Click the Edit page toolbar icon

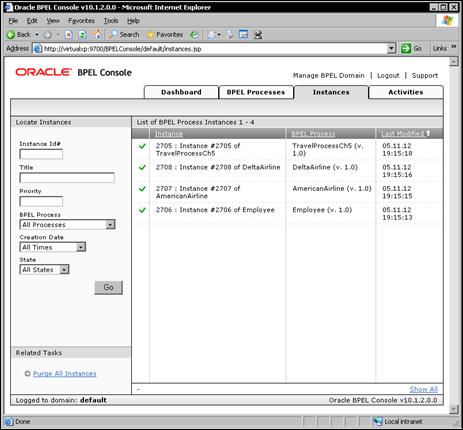pyautogui.click(x=244, y=35)
